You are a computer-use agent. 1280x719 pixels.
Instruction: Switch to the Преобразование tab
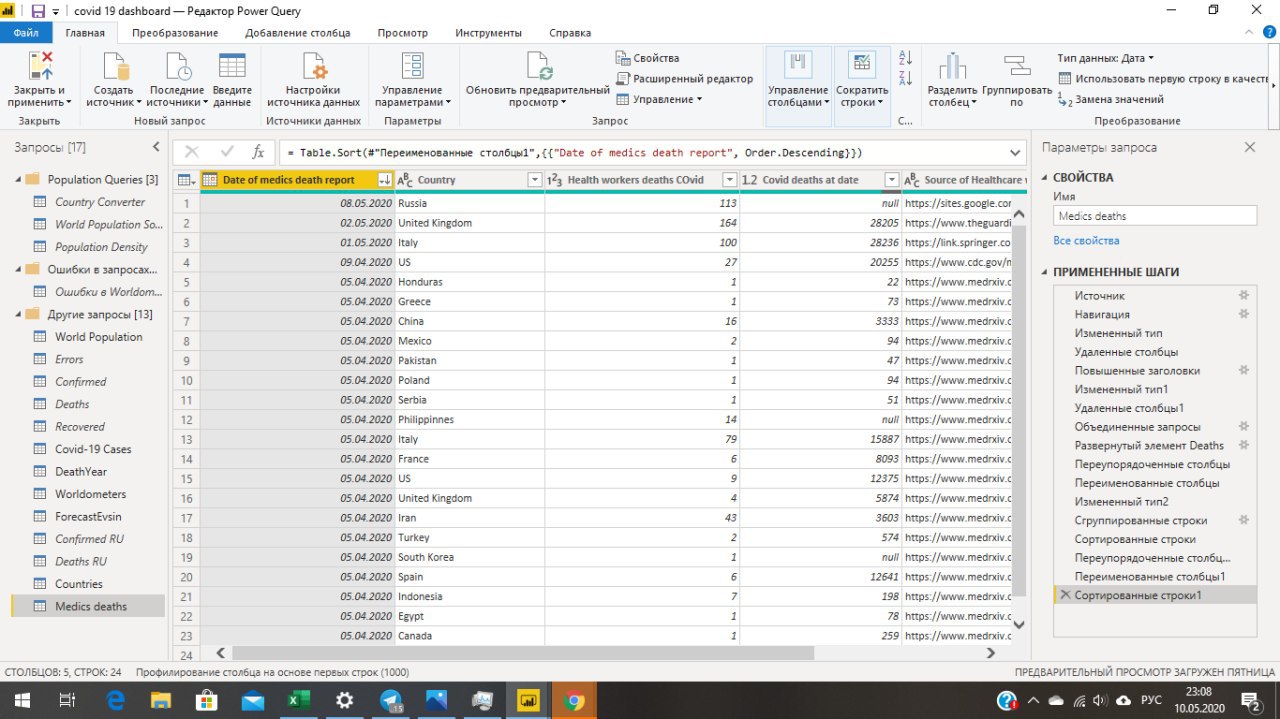point(175,33)
